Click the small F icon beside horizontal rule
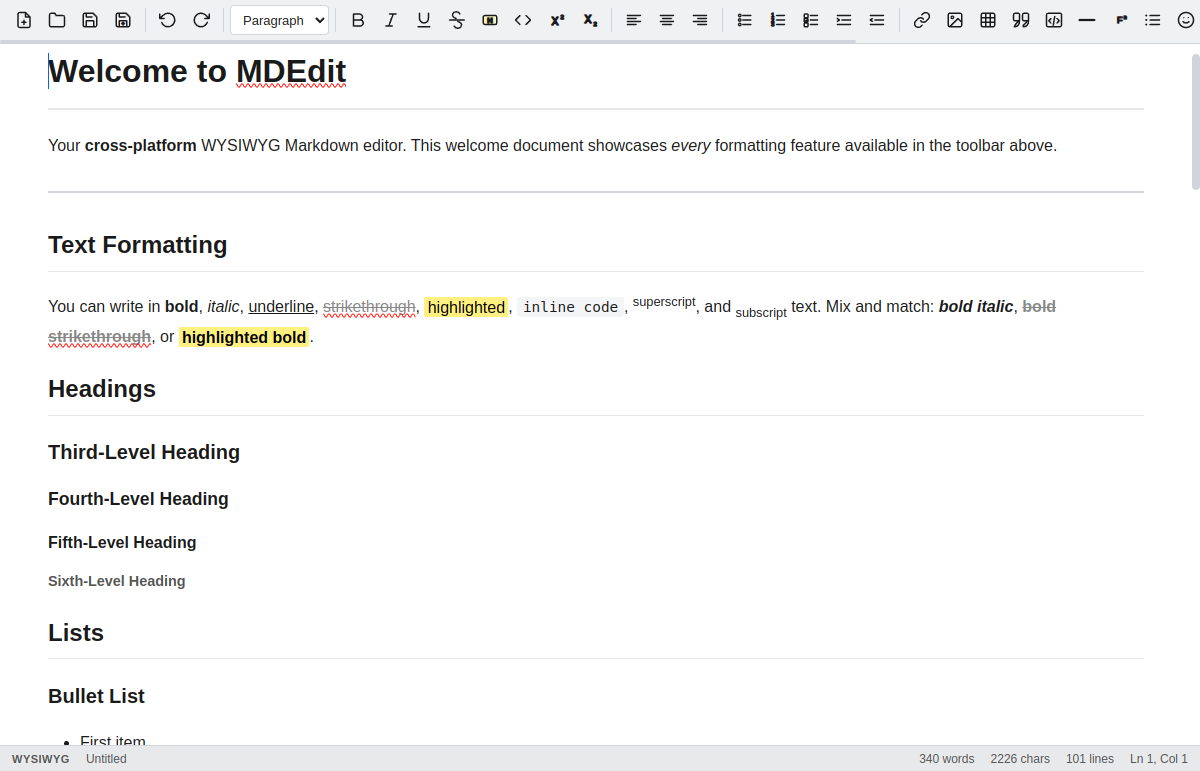 click(1121, 20)
